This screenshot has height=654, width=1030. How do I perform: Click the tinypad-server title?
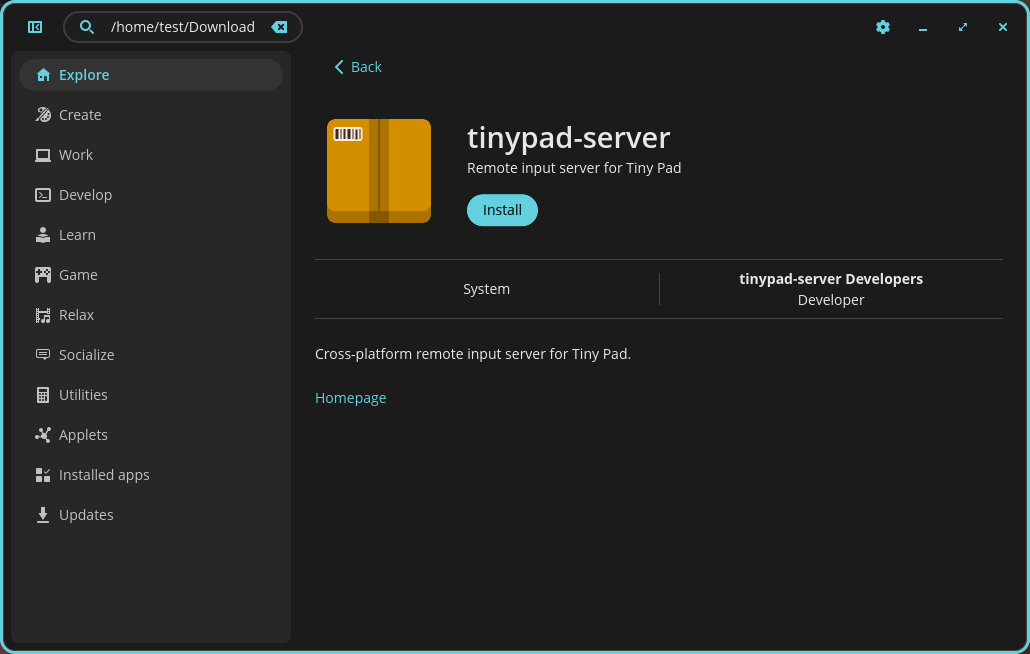tap(569, 138)
